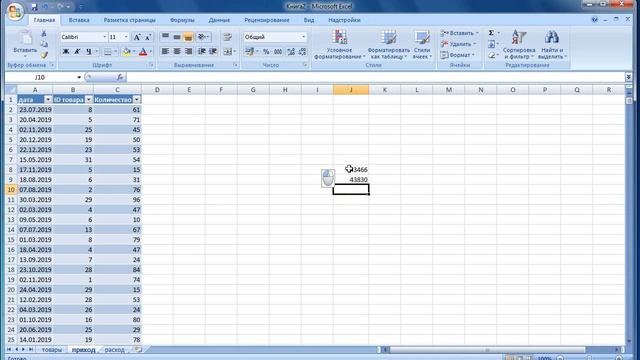Open Найти и выделить binoculars menu
The image size is (640, 360).
pos(552,44)
